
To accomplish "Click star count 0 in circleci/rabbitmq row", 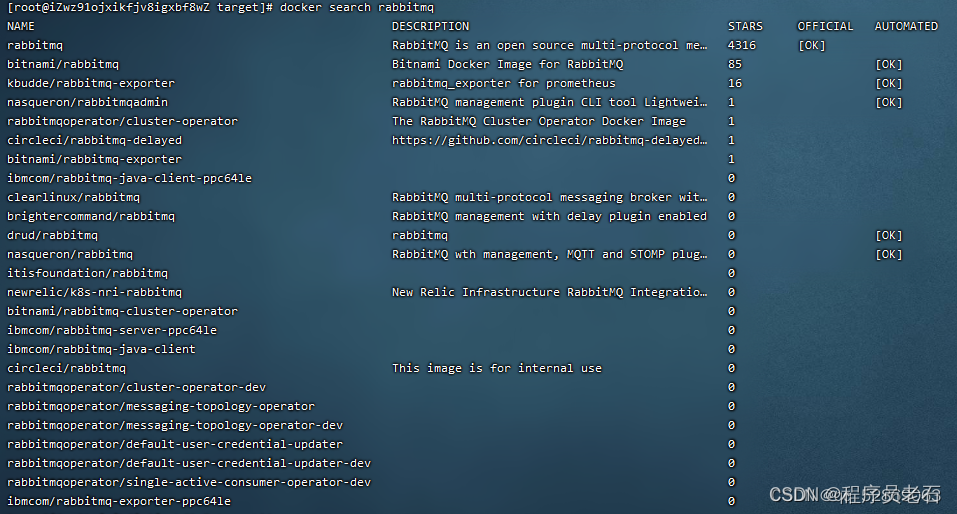I will pos(731,367).
